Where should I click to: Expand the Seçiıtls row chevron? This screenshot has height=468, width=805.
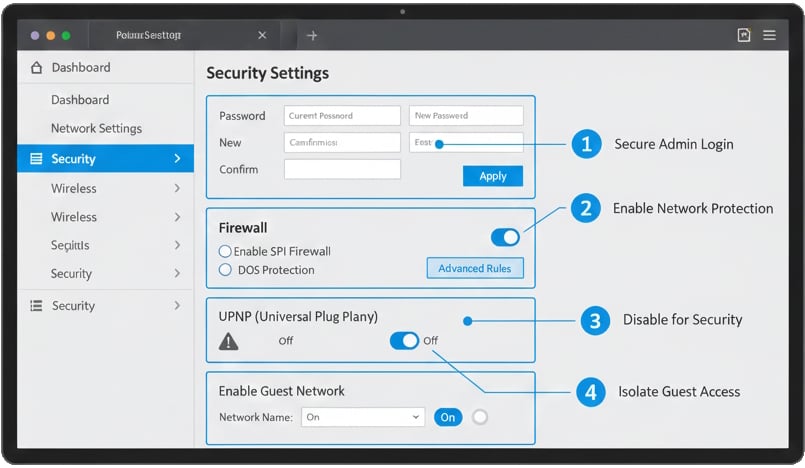tap(177, 245)
